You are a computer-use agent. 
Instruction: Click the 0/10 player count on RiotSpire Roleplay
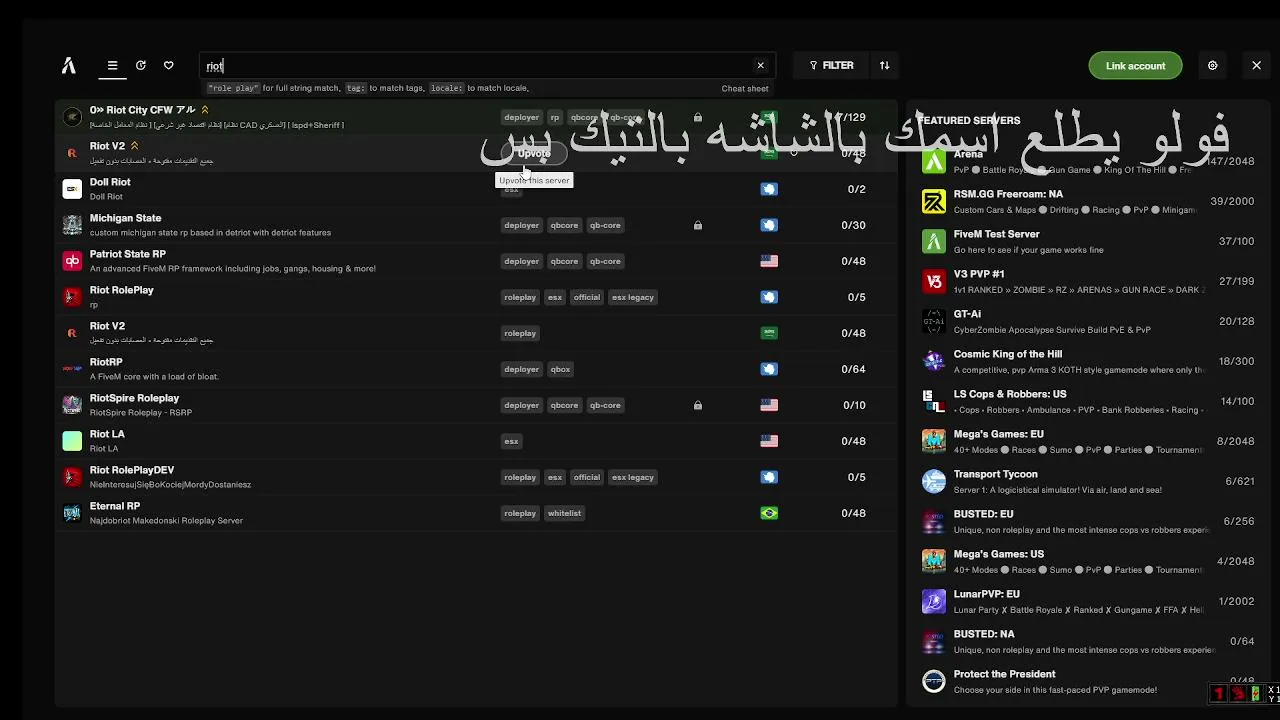click(854, 405)
